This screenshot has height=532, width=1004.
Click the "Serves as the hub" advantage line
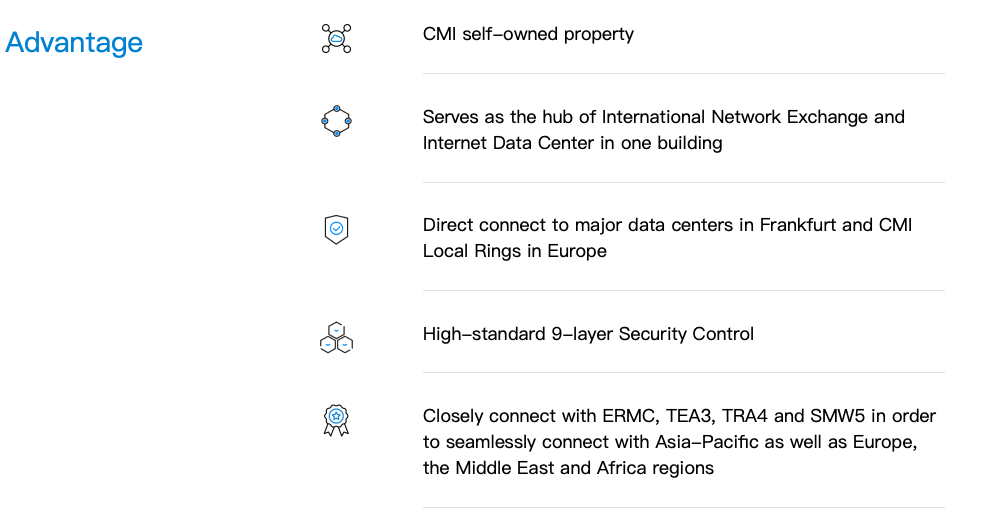tap(663, 130)
